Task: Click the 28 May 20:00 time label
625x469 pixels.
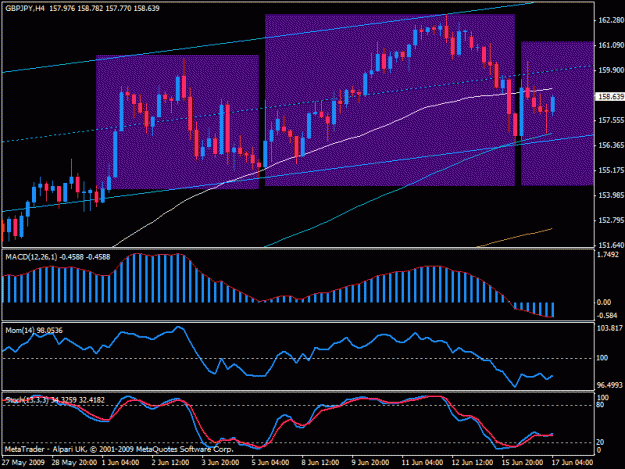Action: coord(74,463)
